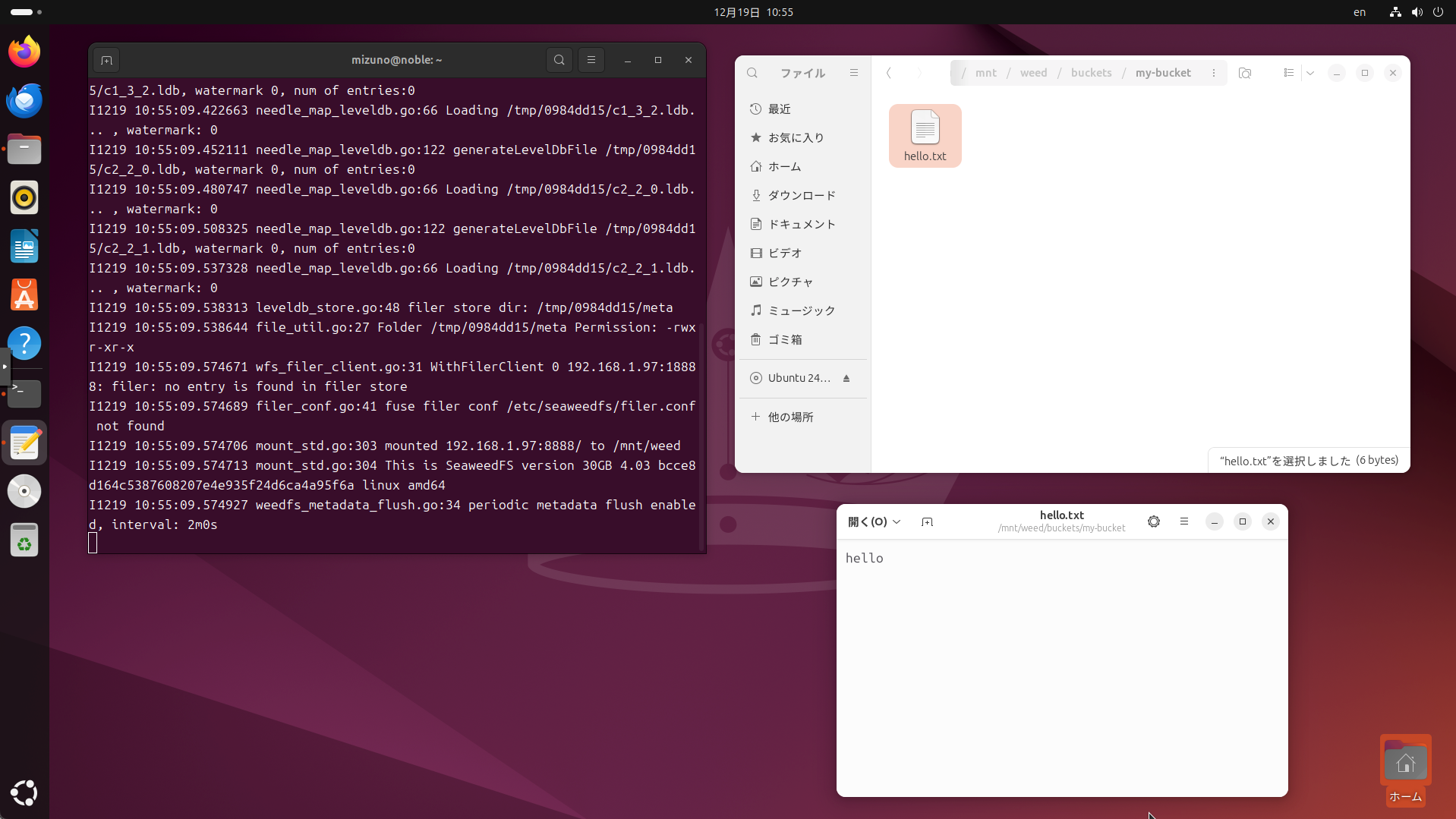Select ダウンロード in the Files sidebar
The width and height of the screenshot is (1456, 819).
coord(802,195)
